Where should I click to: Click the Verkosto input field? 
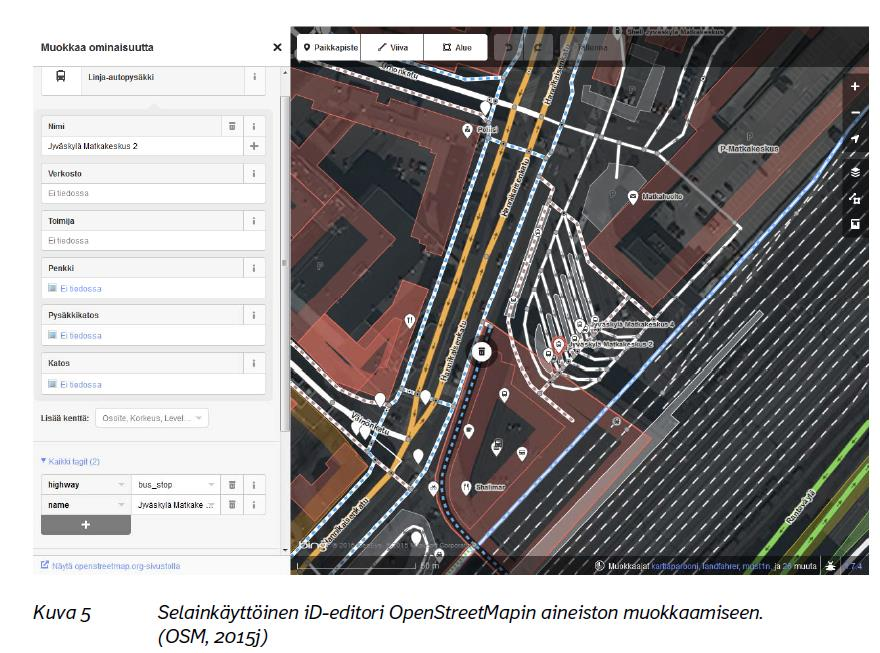(x=153, y=193)
